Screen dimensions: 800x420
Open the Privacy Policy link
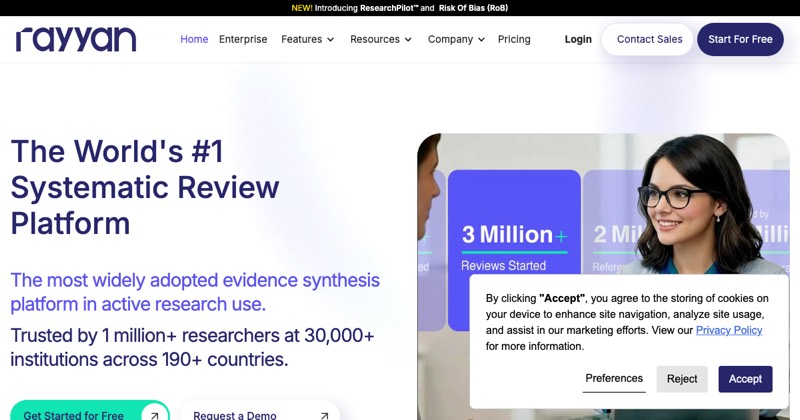click(x=729, y=330)
